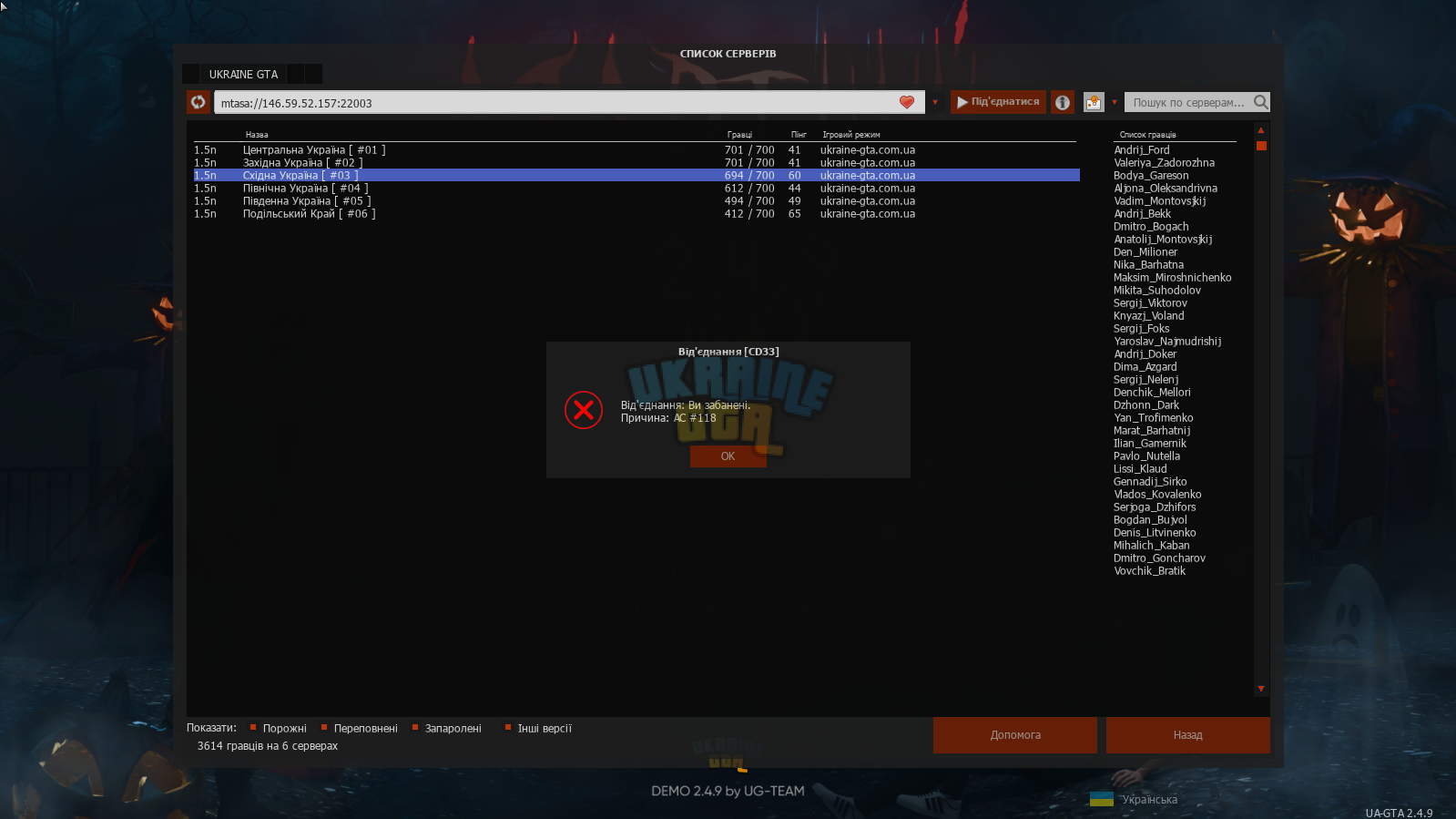Viewport: 1456px width, 819px height.
Task: Add server to favorites with the heart icon
Action: coord(907,102)
